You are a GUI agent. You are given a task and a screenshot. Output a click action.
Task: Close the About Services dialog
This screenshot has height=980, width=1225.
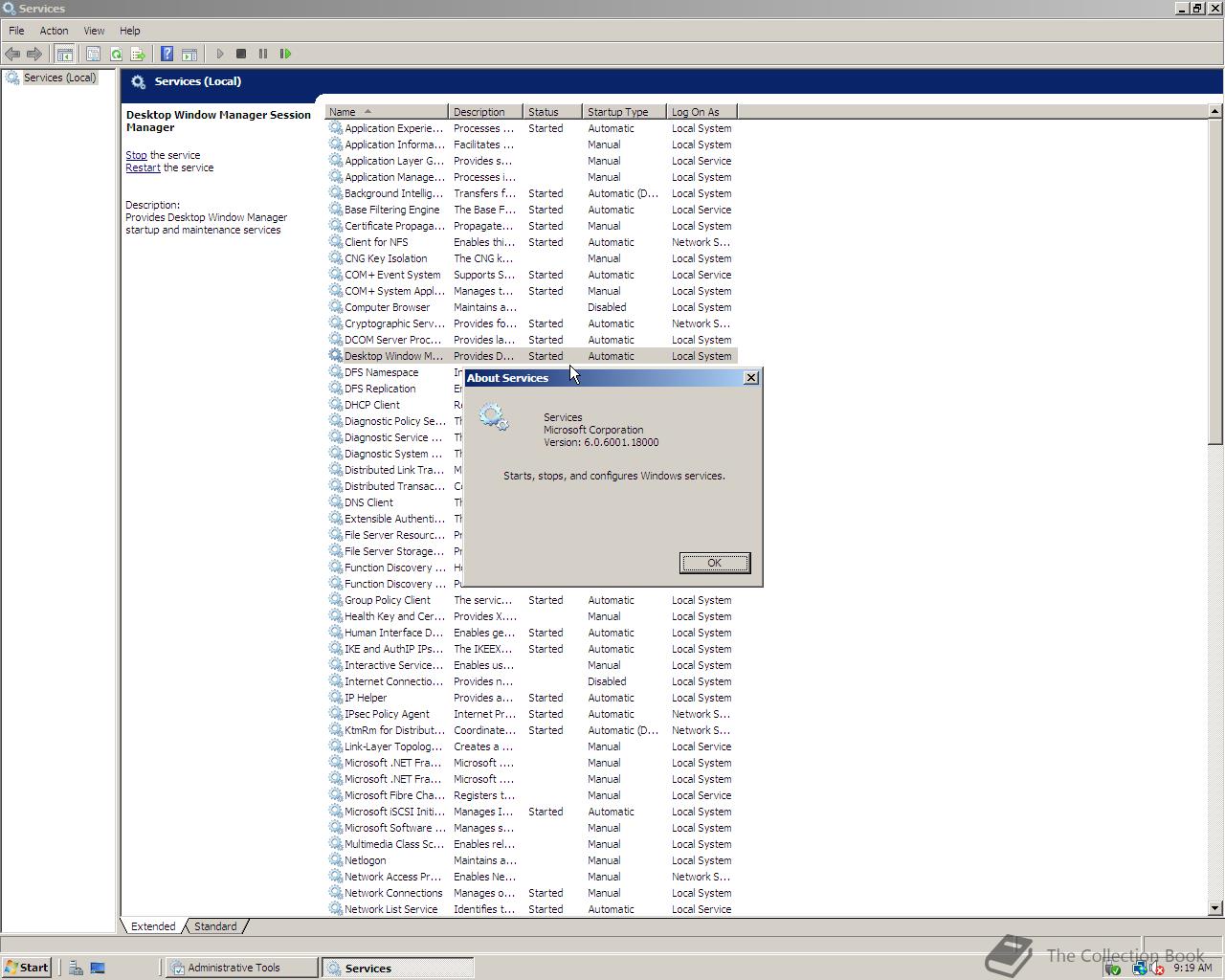pos(751,378)
